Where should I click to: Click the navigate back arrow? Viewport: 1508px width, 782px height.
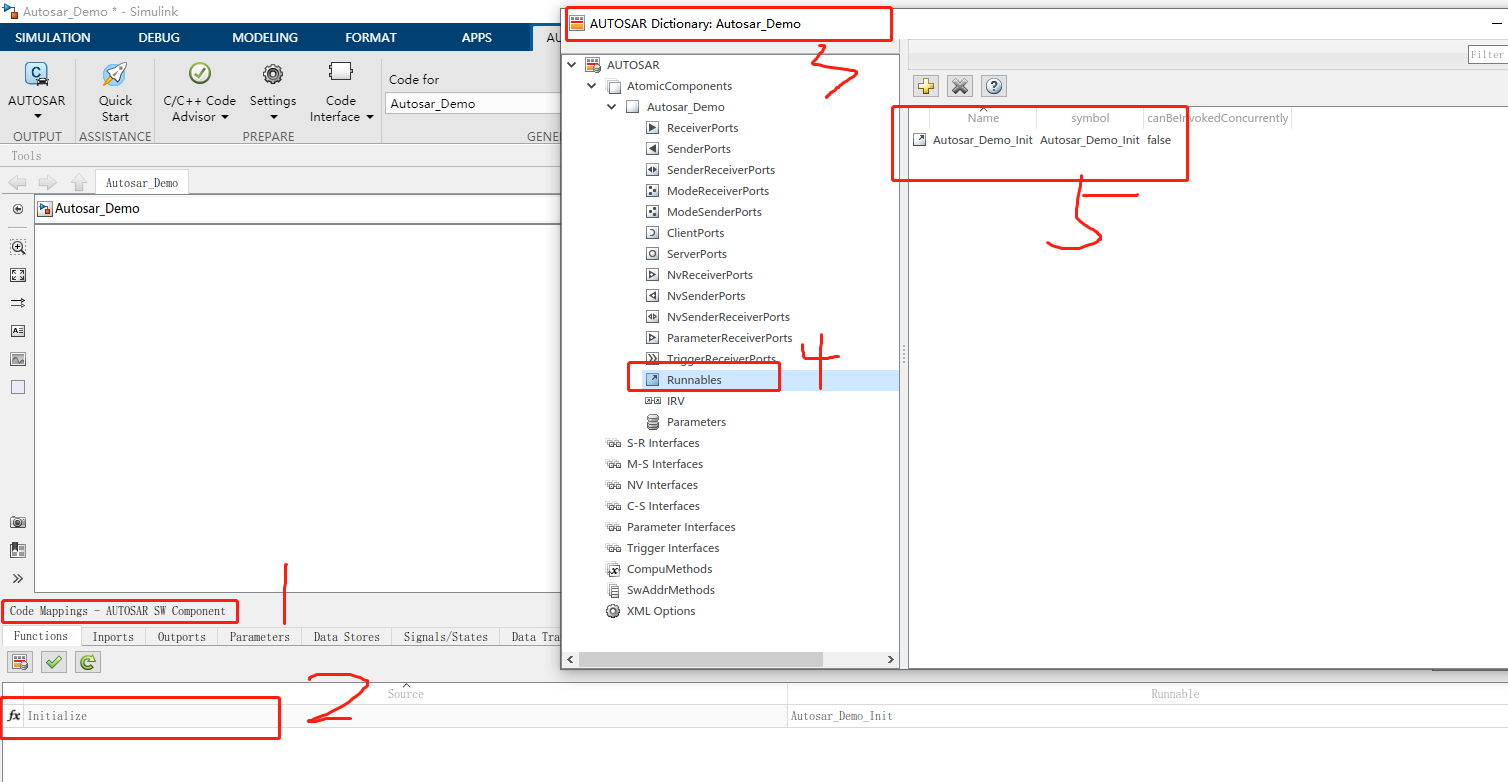tap(17, 182)
